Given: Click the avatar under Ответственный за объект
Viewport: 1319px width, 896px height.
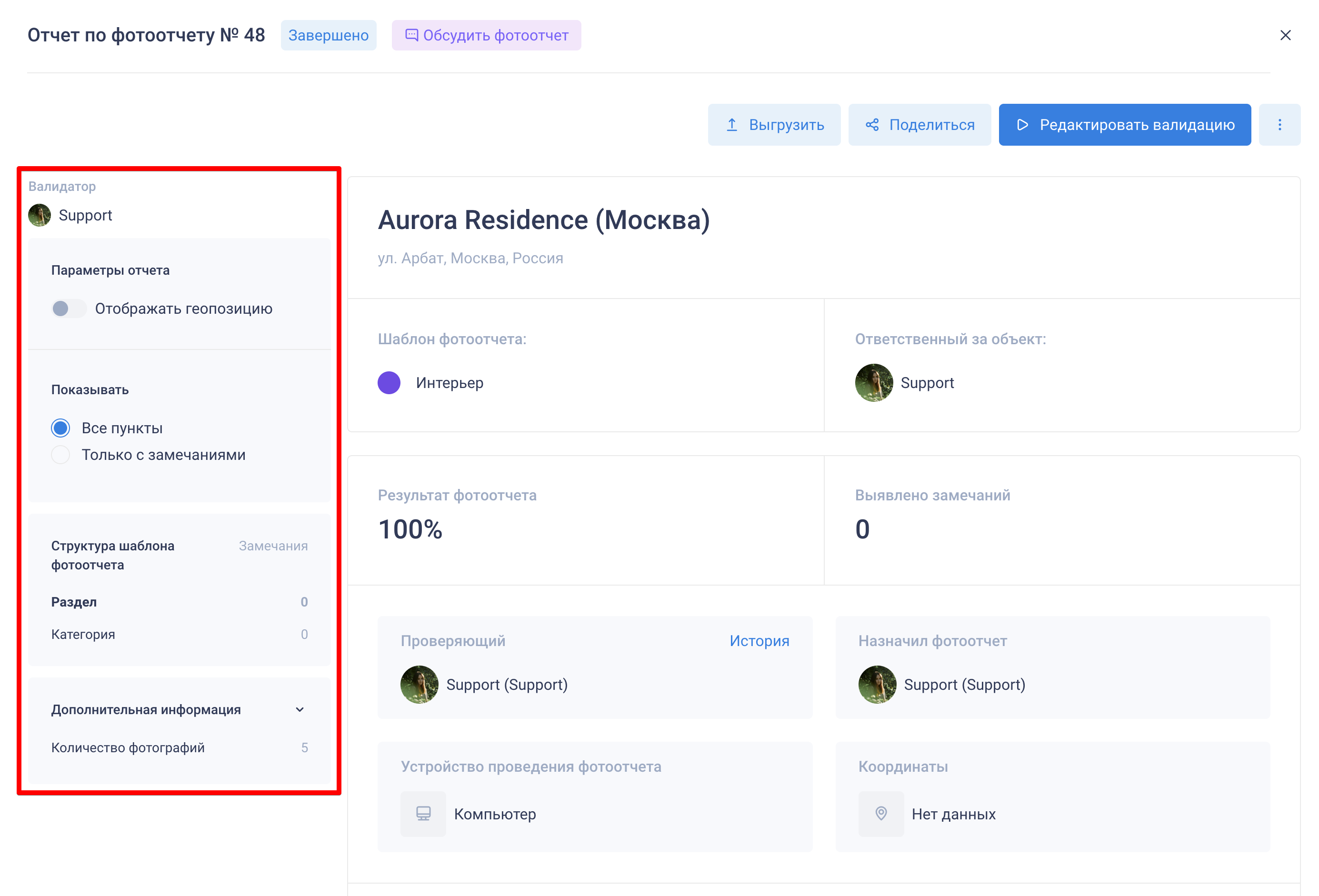Looking at the screenshot, I should click(x=873, y=383).
